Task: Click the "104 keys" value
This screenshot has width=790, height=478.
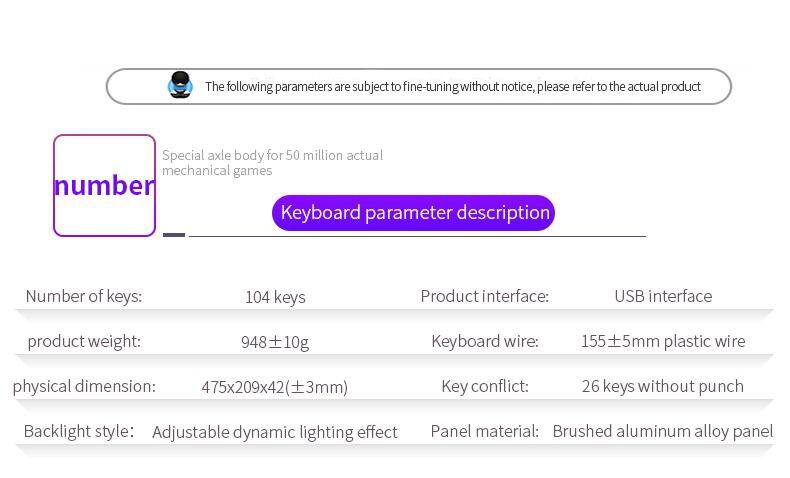Action: 275,297
